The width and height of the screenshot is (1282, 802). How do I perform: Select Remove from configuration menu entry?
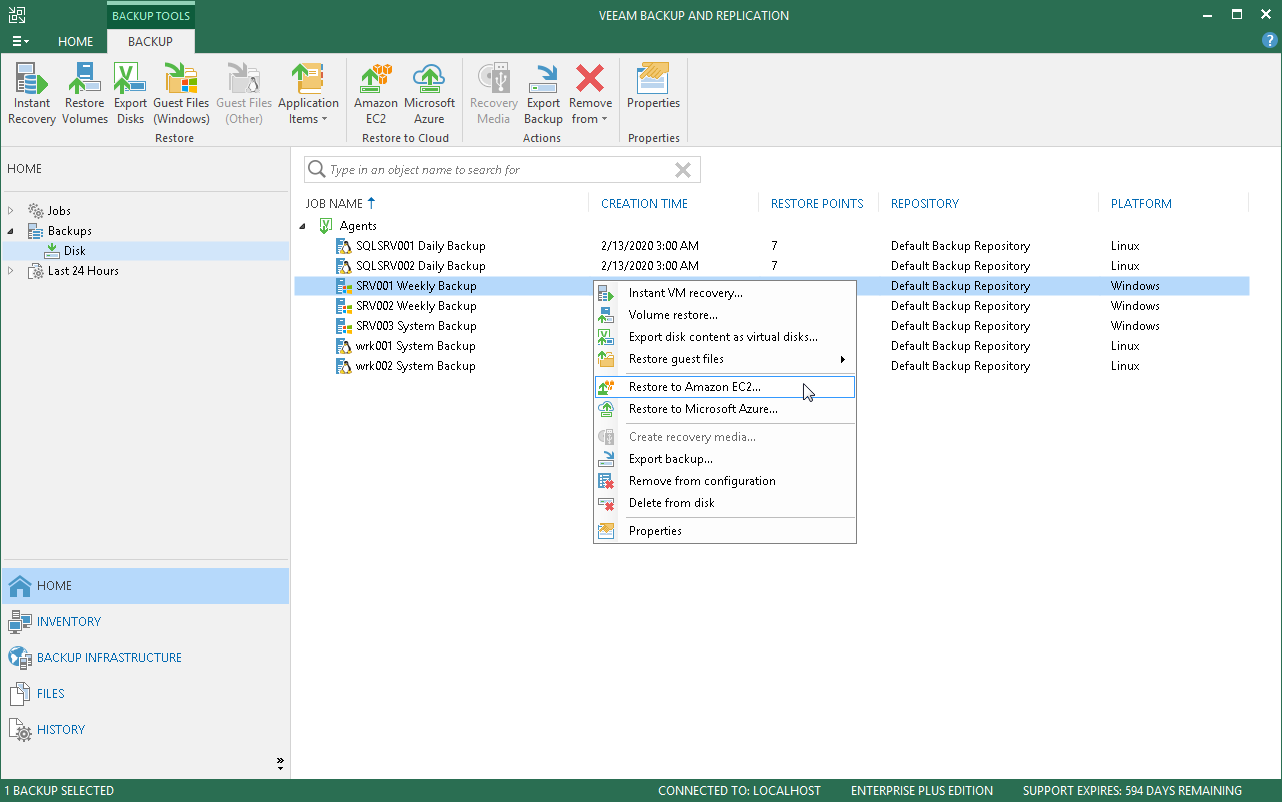725,481
